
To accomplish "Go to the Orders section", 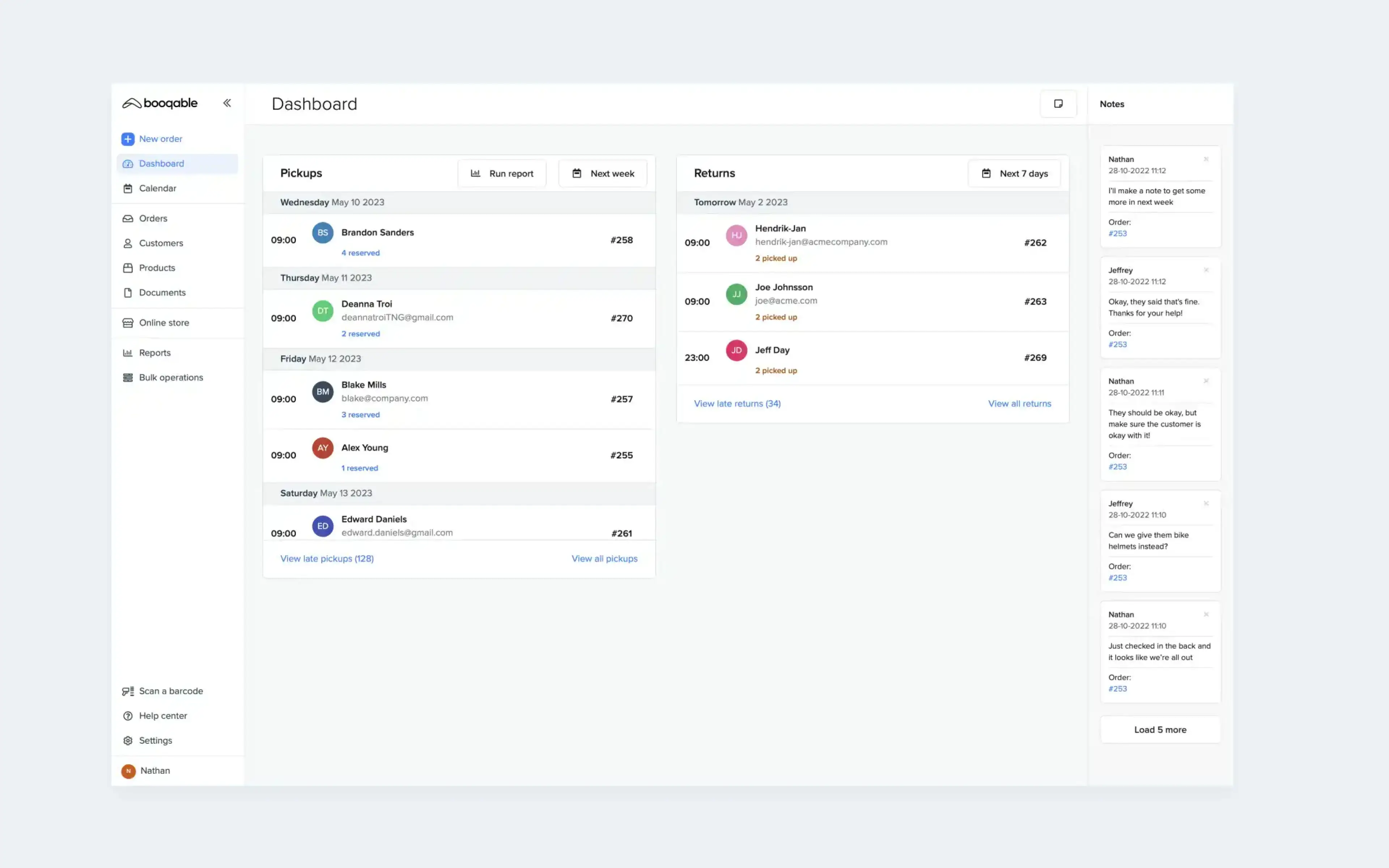I will tap(153, 218).
